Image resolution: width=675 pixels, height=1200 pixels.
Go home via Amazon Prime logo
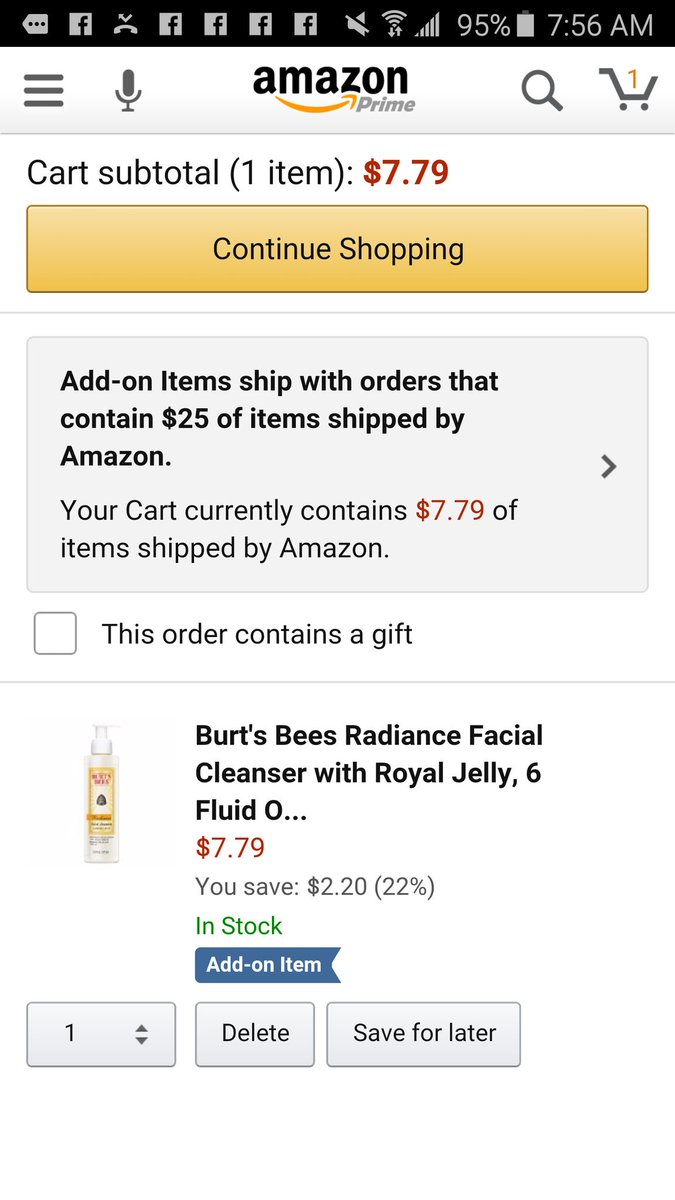point(333,88)
